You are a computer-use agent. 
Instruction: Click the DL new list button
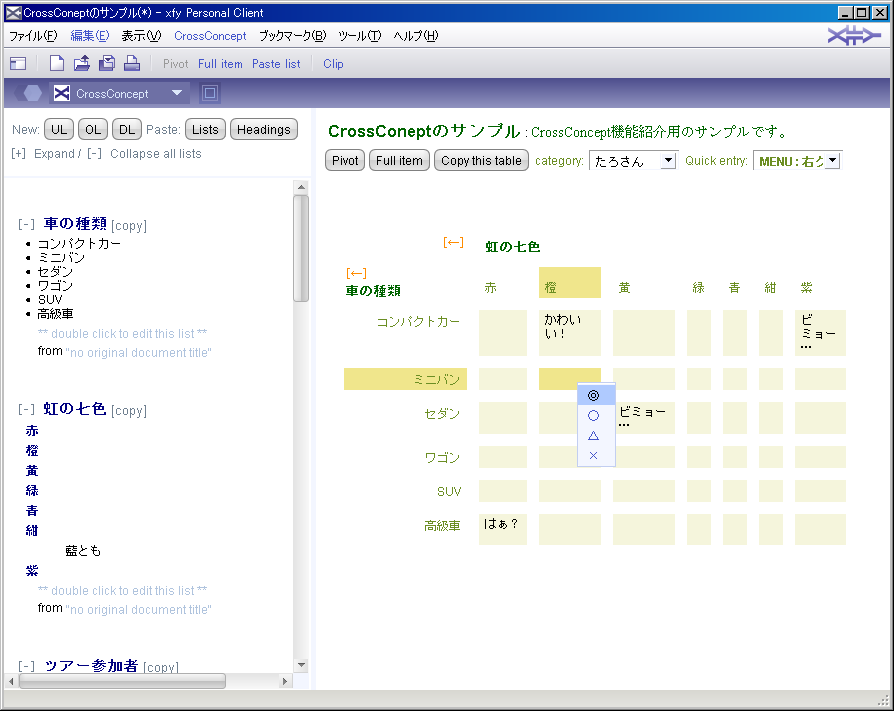coord(127,129)
